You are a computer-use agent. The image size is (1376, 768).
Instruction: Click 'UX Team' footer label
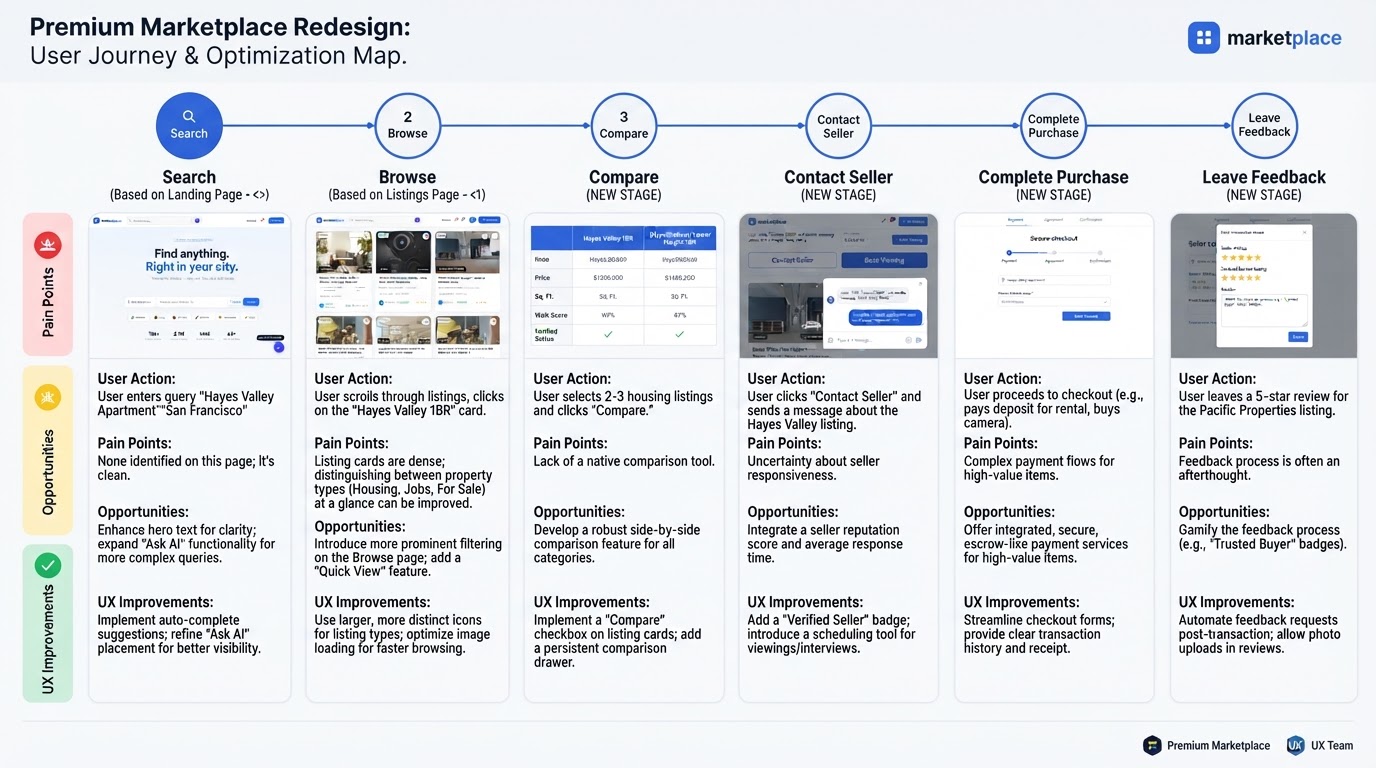(x=1332, y=745)
